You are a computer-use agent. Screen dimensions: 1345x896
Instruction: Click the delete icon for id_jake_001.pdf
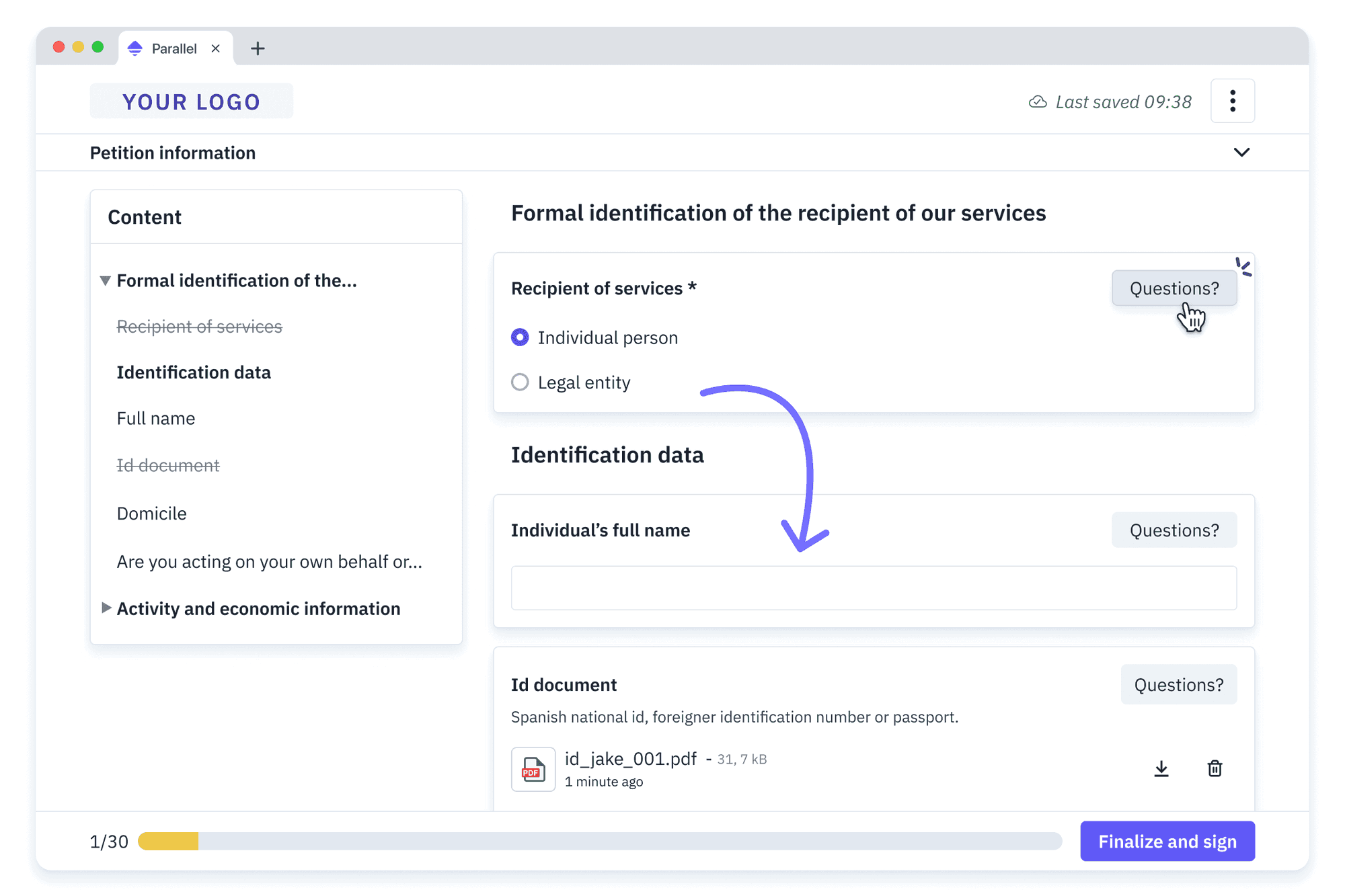[x=1215, y=768]
